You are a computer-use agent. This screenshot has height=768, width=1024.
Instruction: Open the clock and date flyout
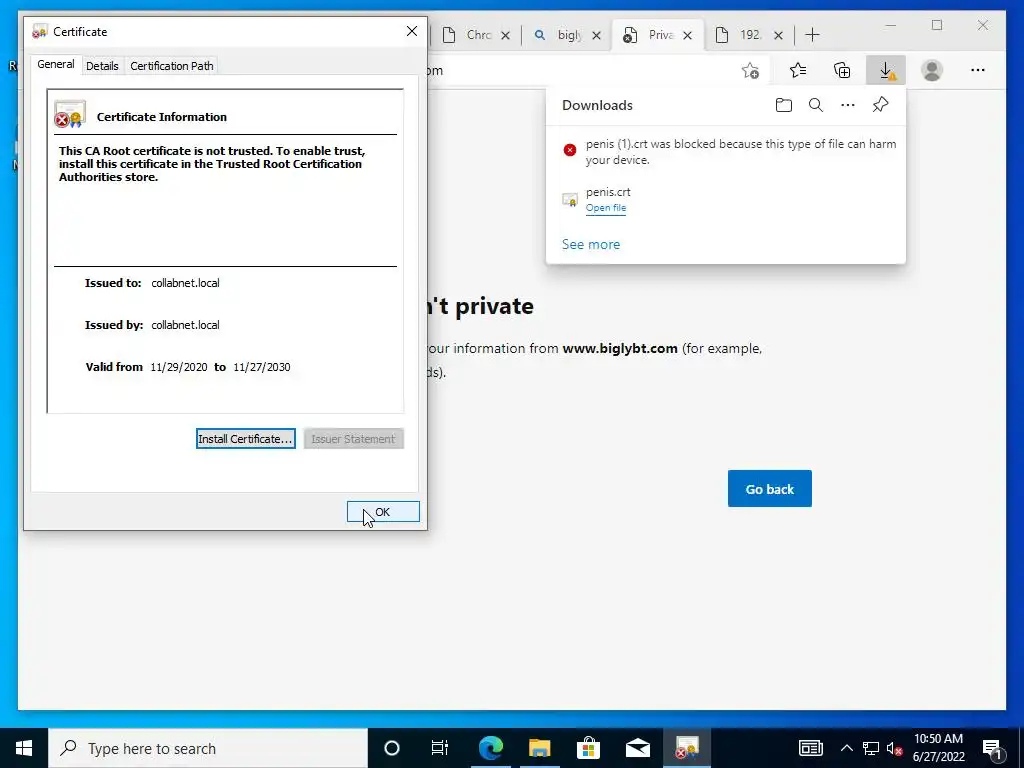coord(938,748)
